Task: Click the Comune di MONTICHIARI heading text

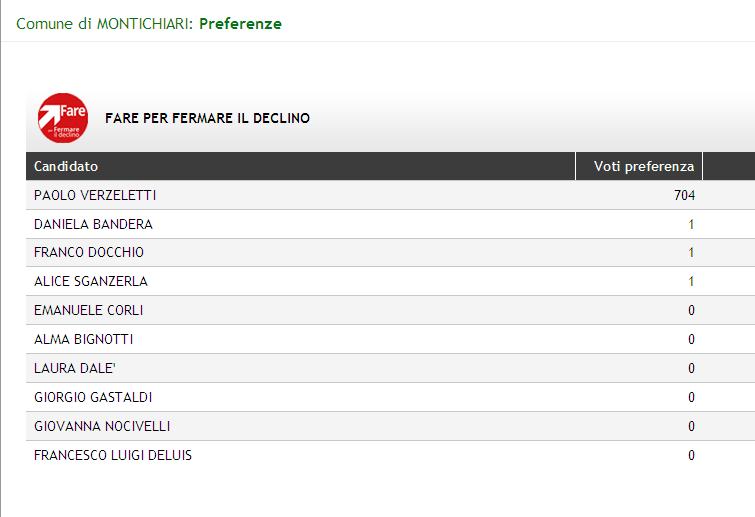Action: 104,24
